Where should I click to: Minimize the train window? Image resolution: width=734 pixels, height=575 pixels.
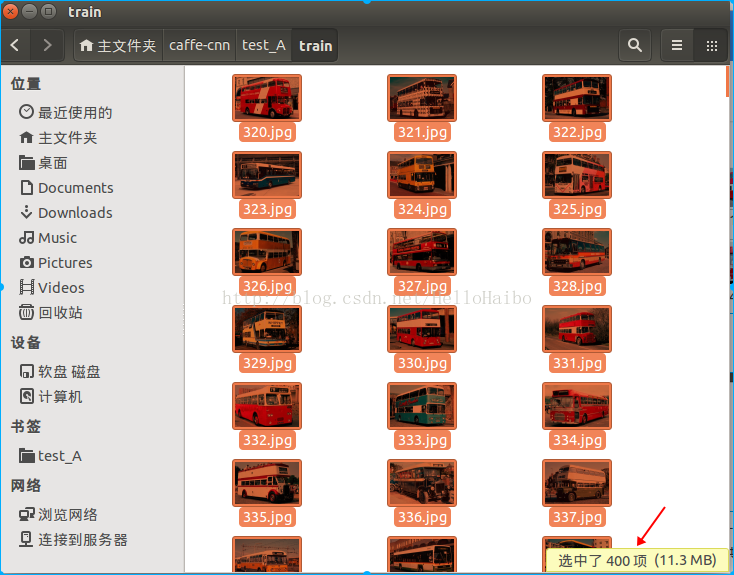29,11
